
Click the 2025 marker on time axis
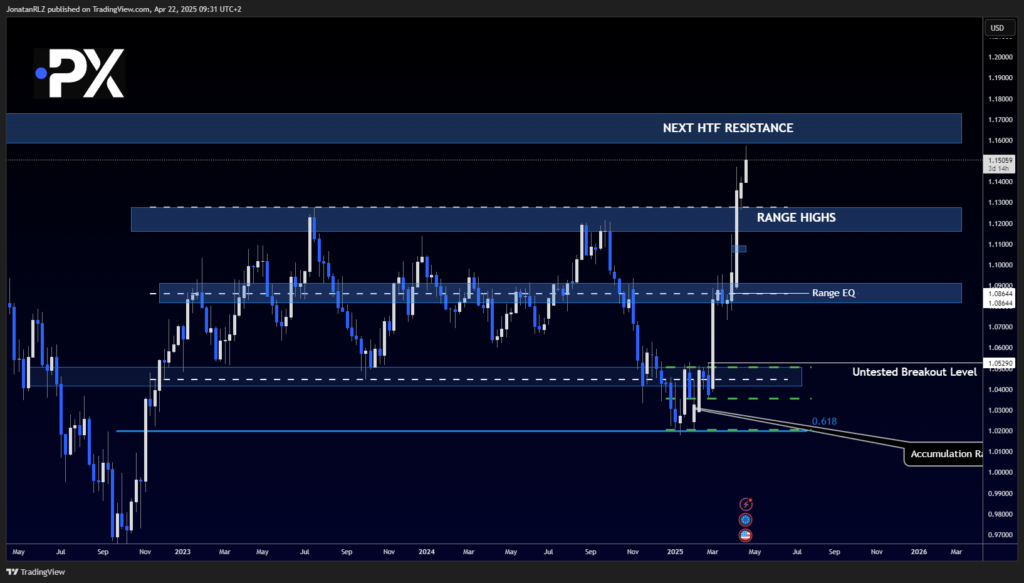coord(674,551)
